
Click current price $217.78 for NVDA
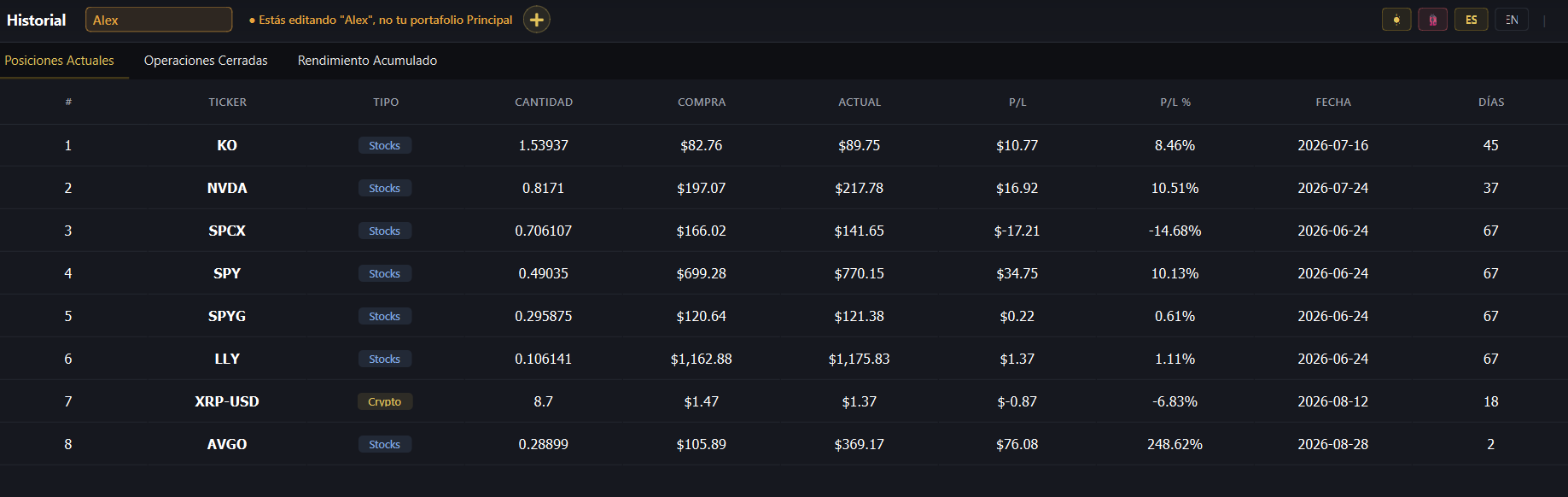point(860,188)
